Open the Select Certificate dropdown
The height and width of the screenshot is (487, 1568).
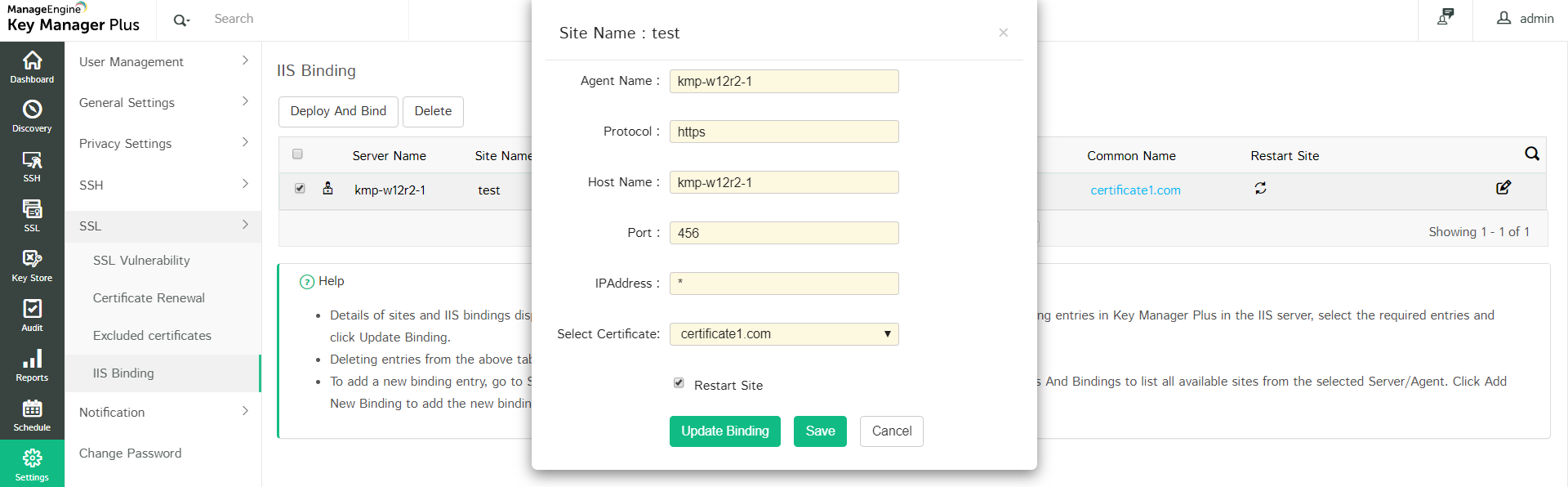(784, 334)
